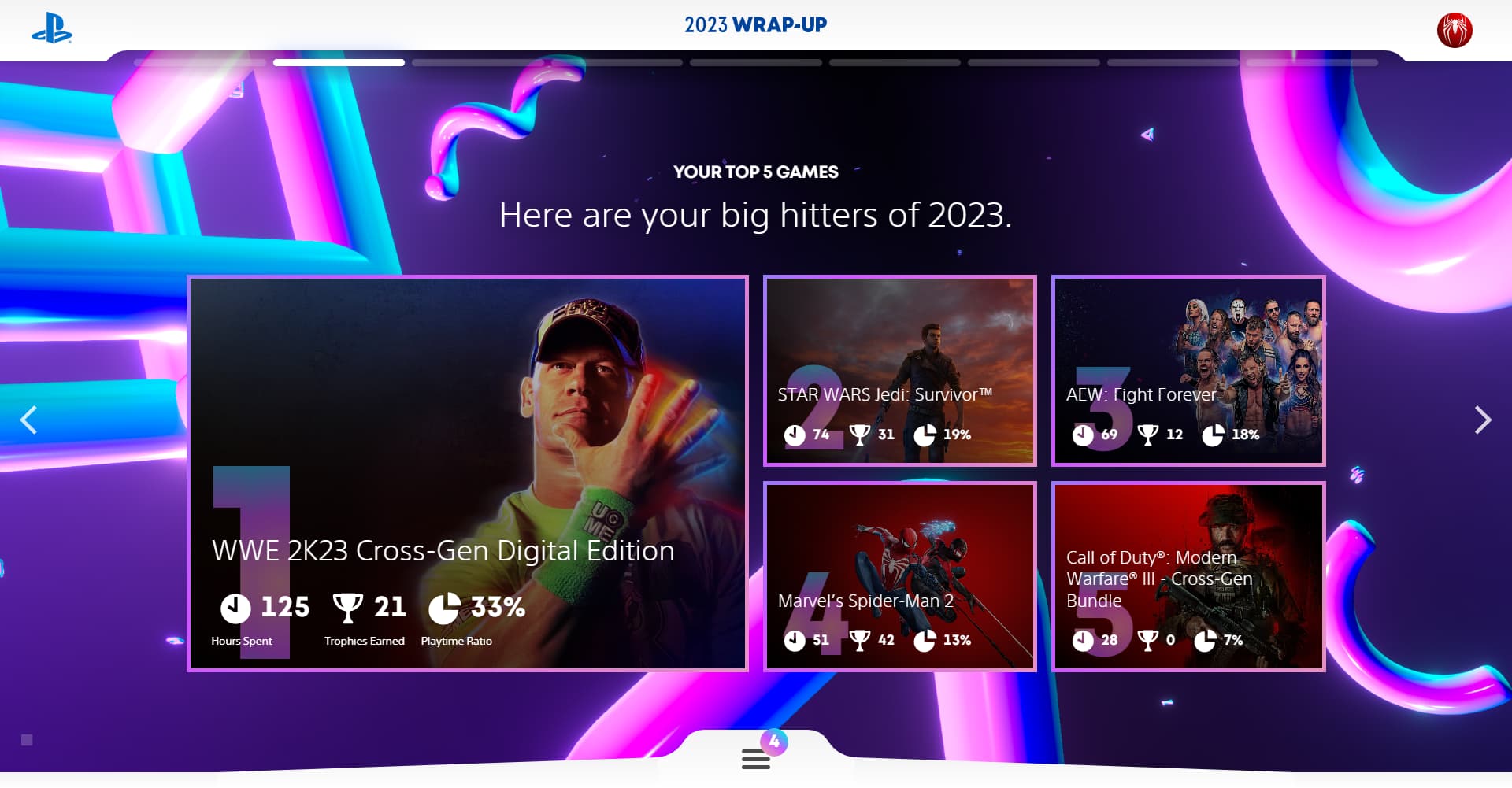
Task: Jump to third progress bar segment
Action: 478,62
